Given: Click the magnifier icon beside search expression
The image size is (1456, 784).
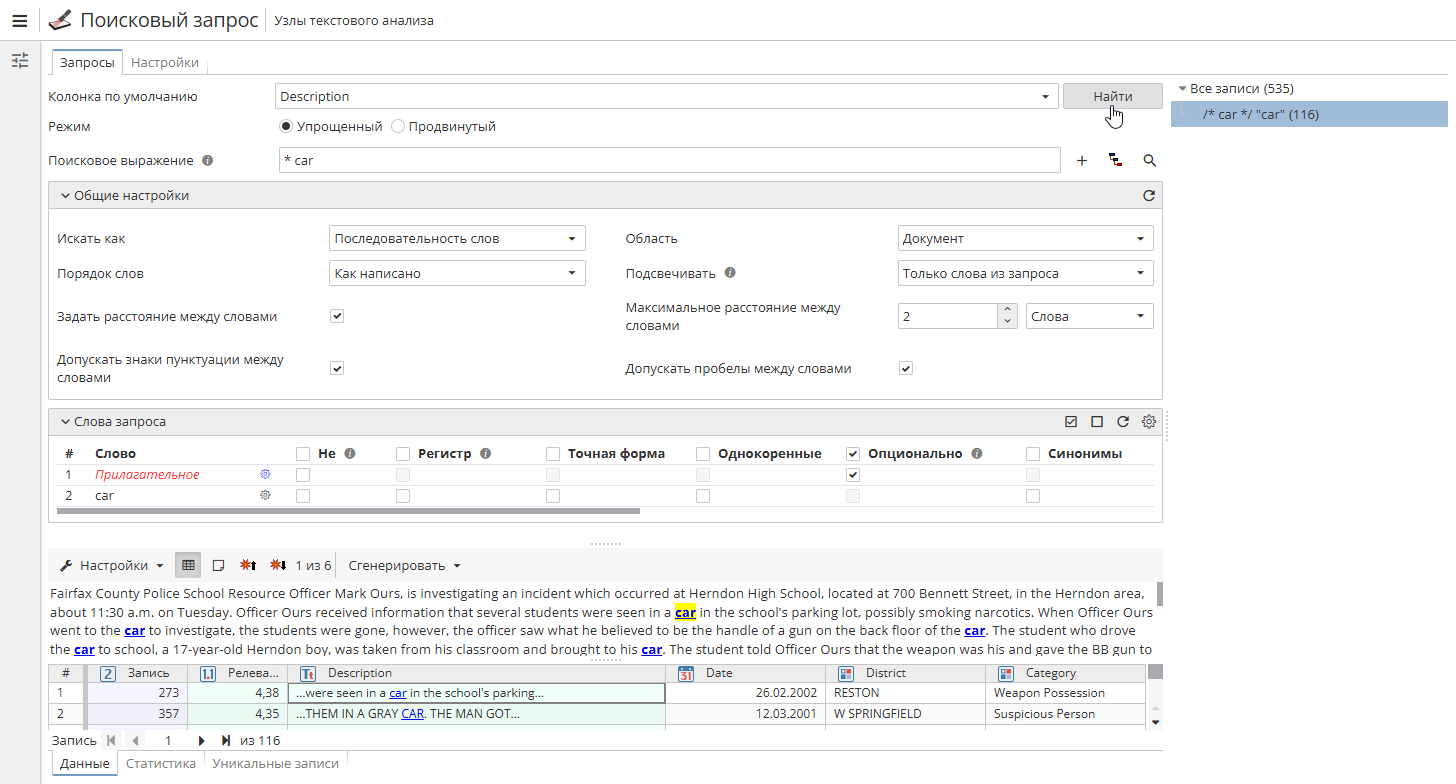Looking at the screenshot, I should tap(1149, 160).
